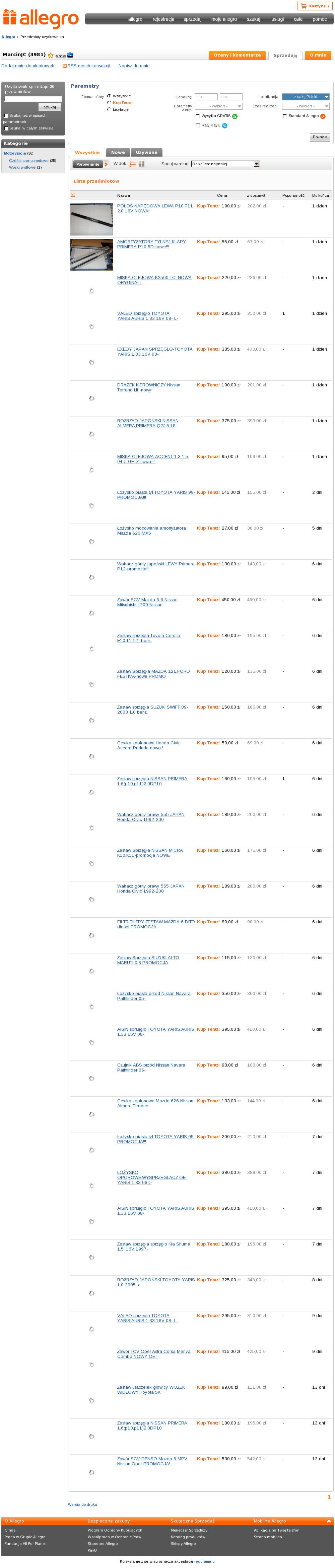Switch to list view icon

click(x=133, y=164)
